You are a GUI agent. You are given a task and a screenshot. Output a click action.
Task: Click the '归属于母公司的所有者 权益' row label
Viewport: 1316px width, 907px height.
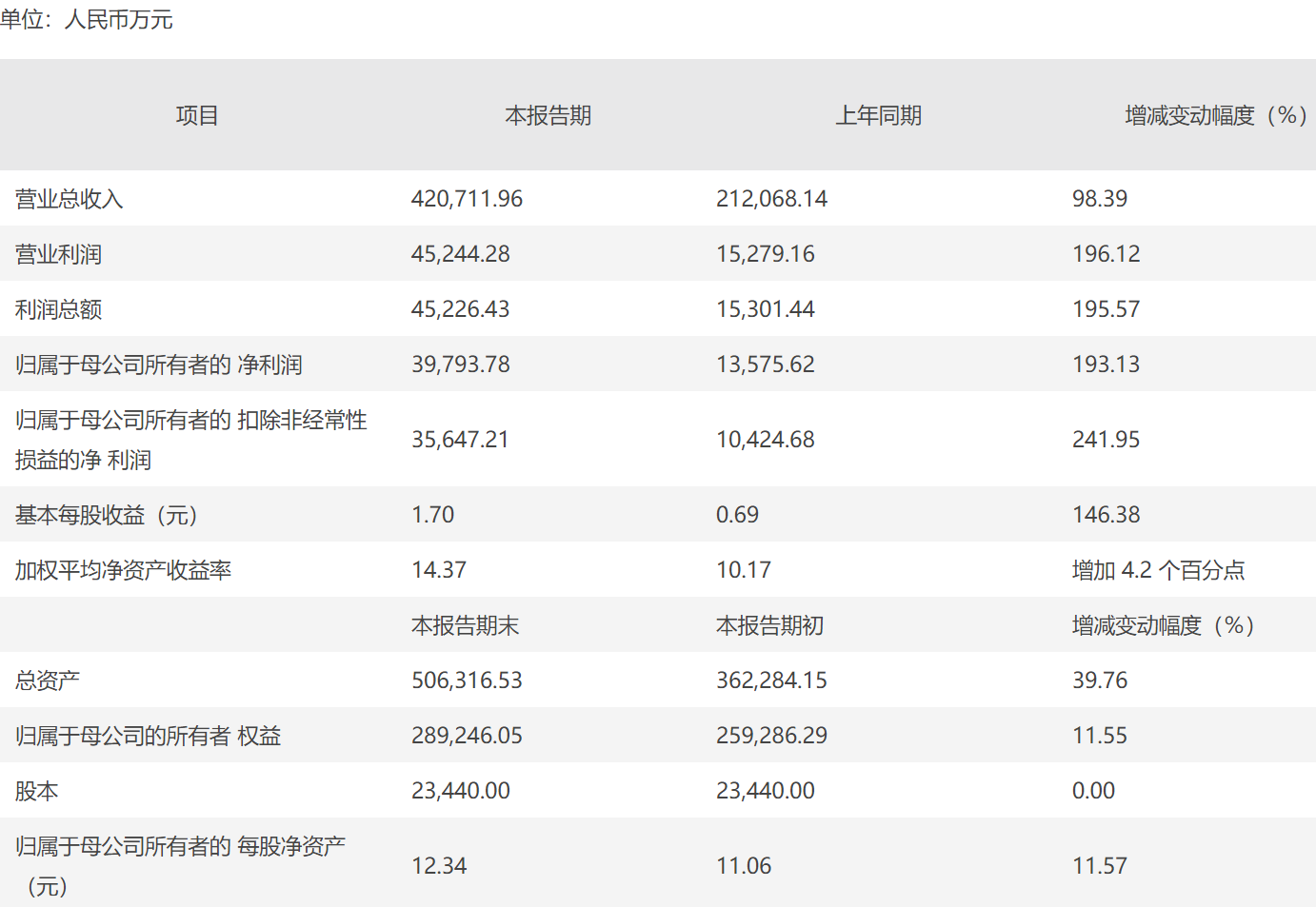pos(148,736)
